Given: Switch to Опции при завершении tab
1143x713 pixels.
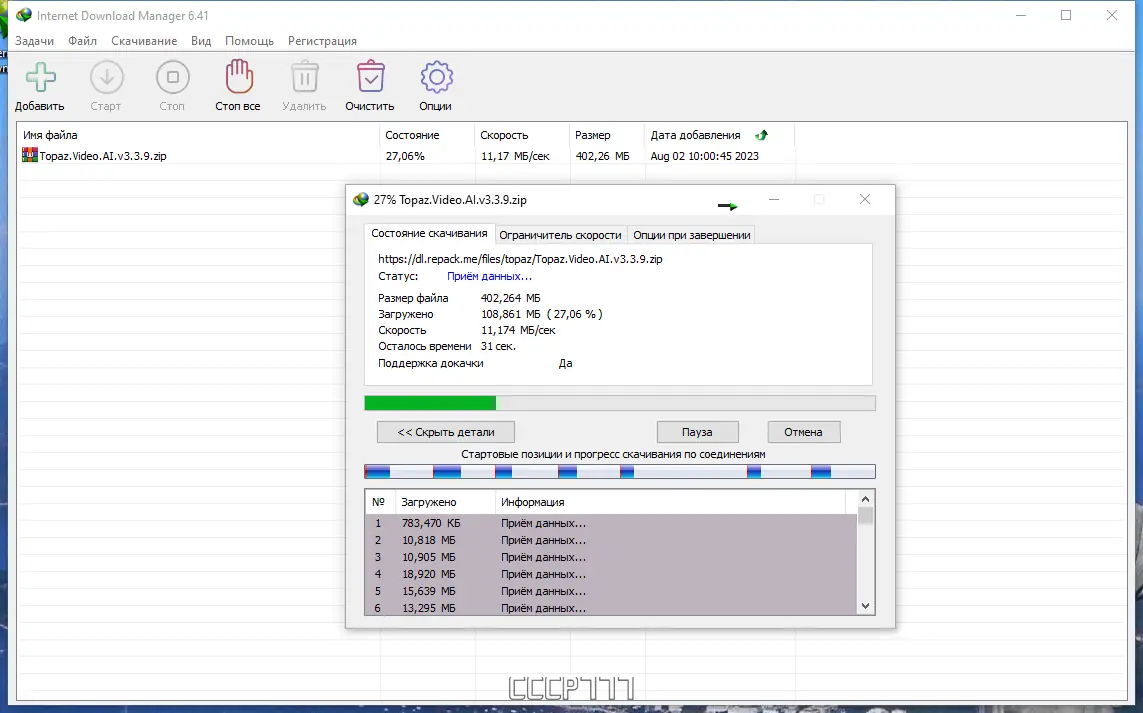Looking at the screenshot, I should coord(691,235).
